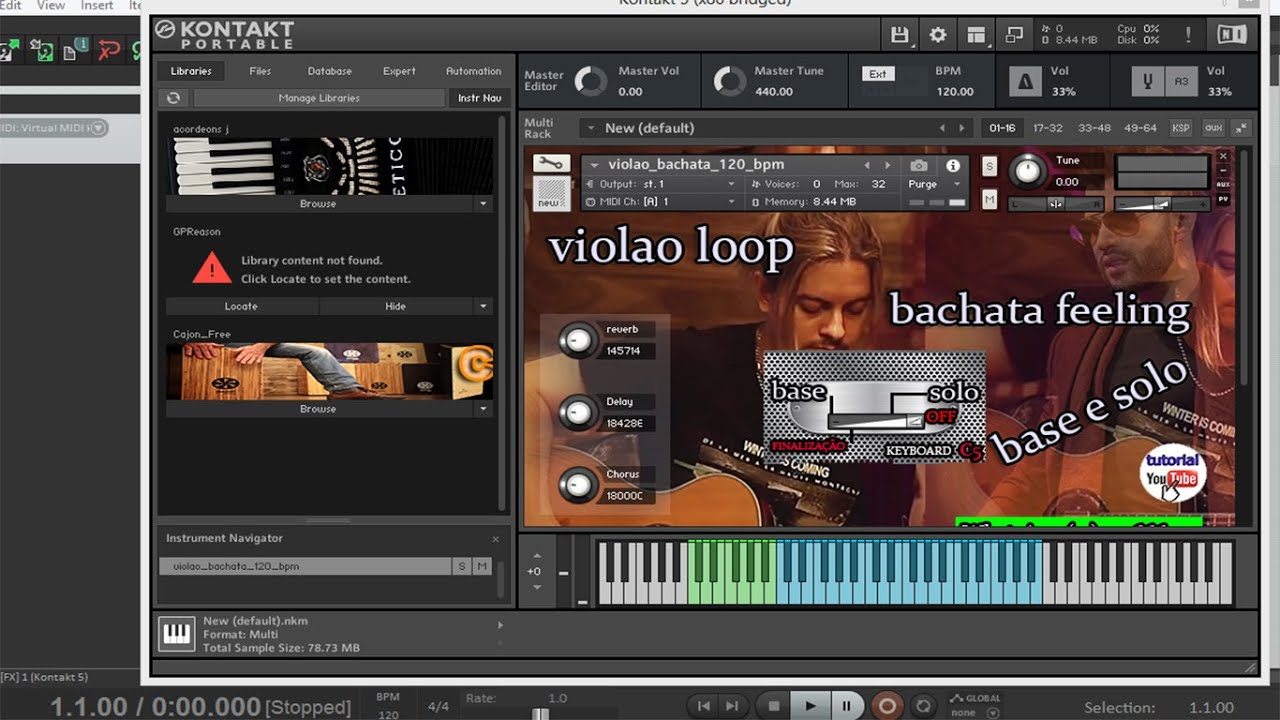Screen dimensions: 1280x720
Task: Switch to Automation tab
Action: 473,71
